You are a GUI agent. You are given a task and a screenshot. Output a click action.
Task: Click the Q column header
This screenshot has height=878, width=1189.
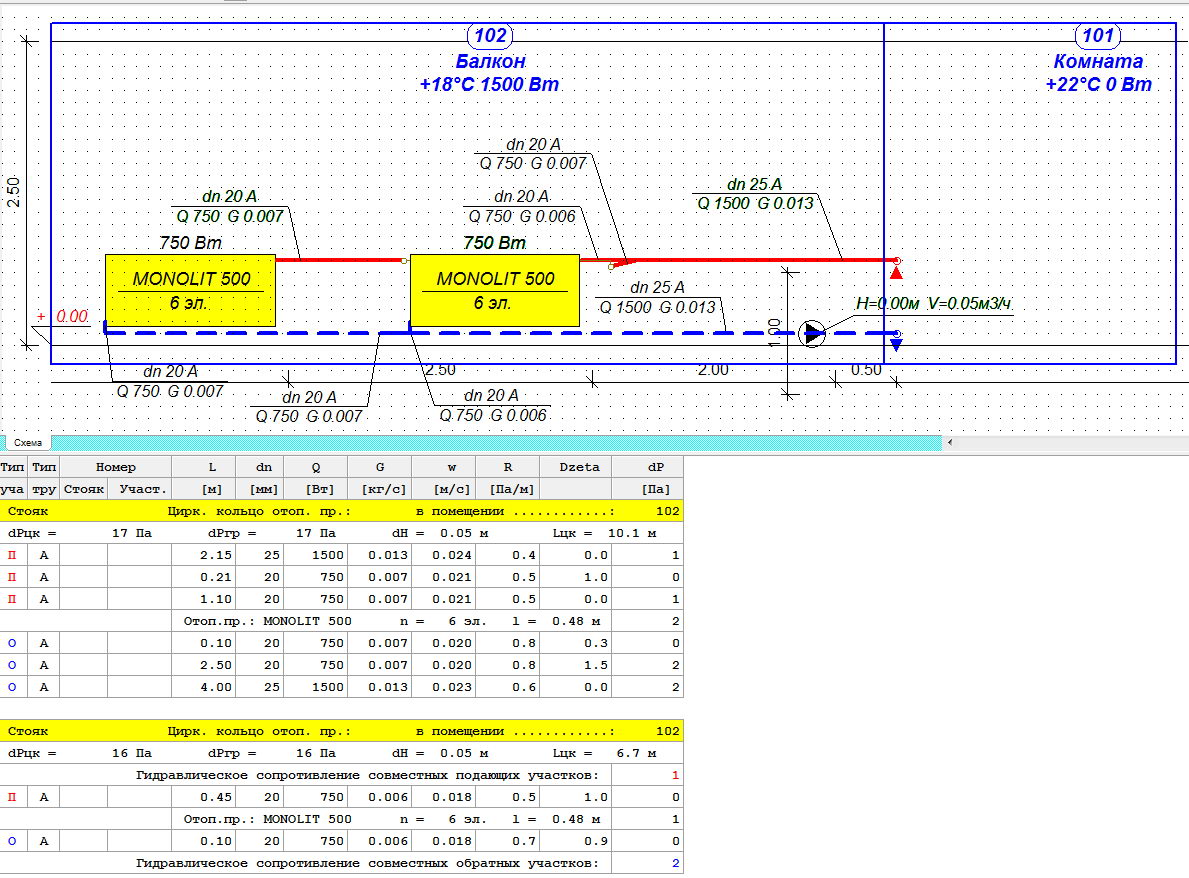click(x=315, y=467)
